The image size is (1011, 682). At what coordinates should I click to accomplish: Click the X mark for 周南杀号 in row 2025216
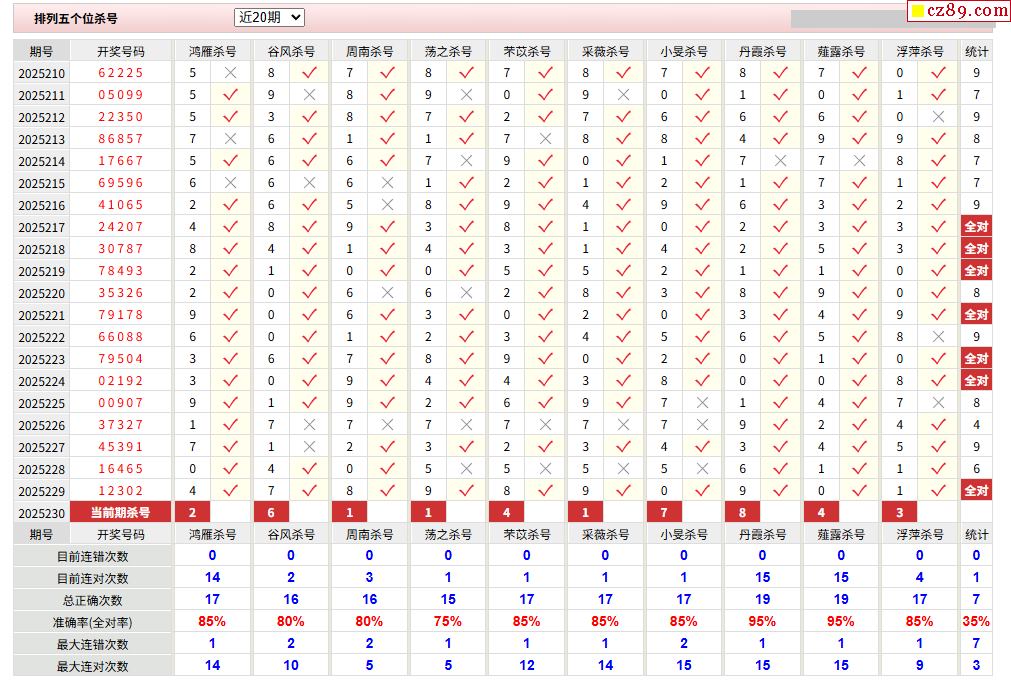point(388,205)
